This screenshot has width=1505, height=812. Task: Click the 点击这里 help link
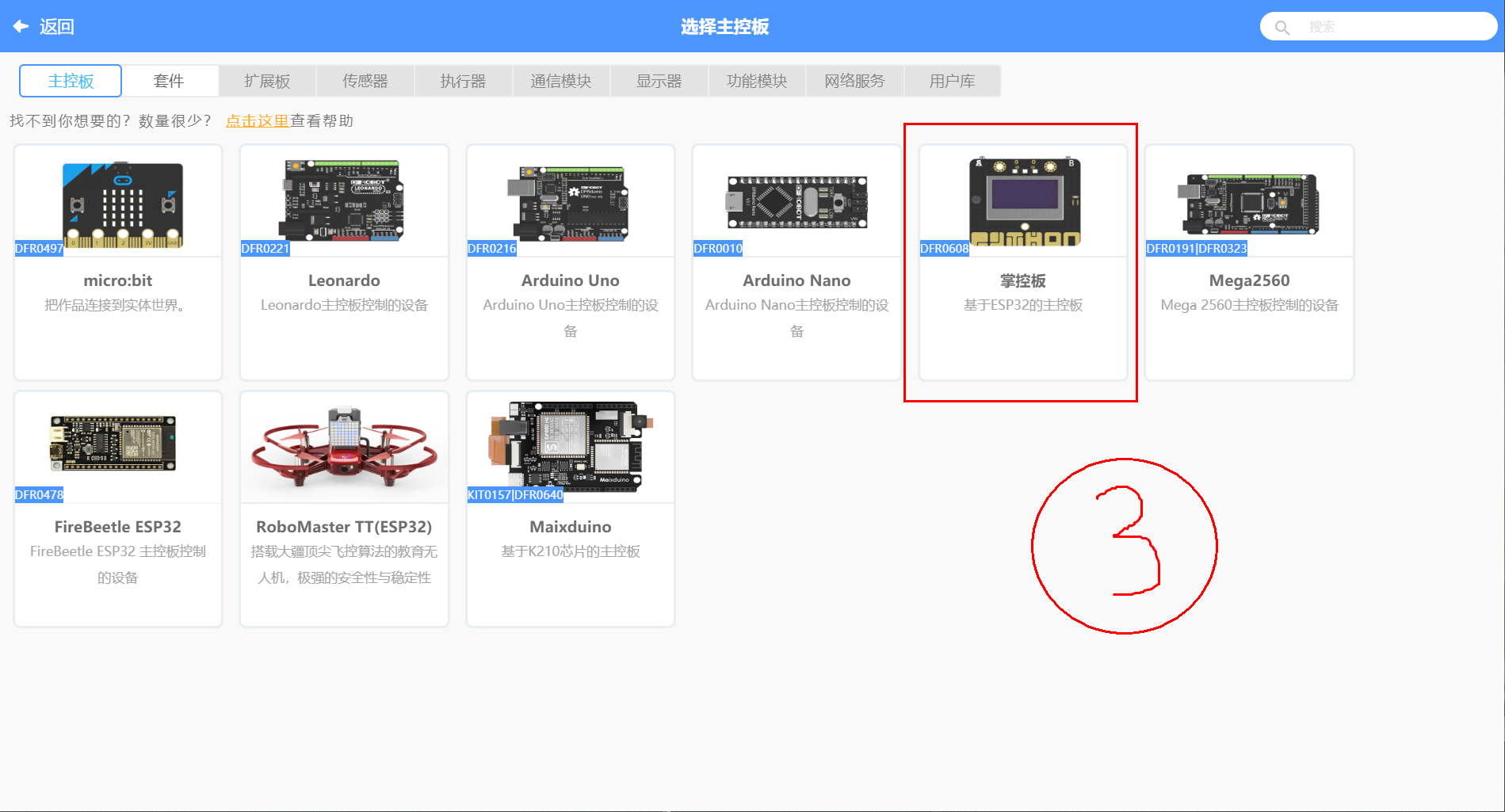pos(258,121)
